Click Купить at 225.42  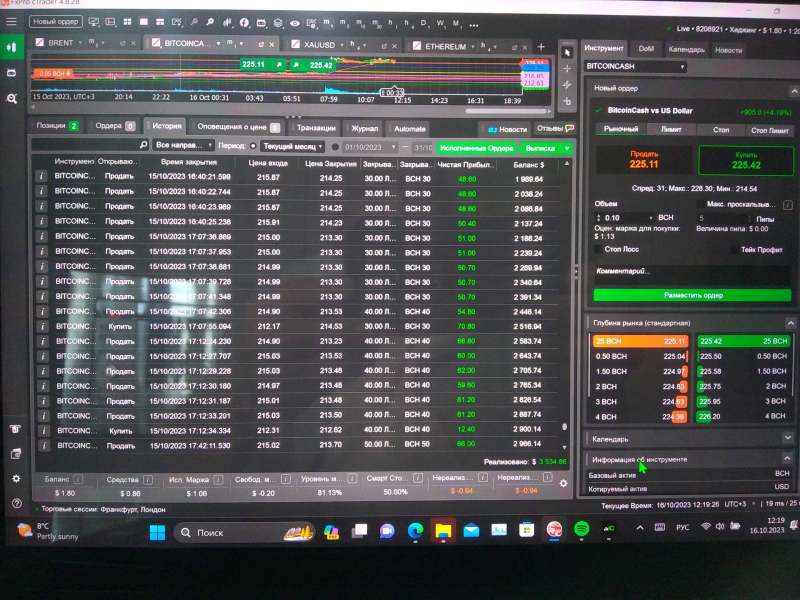[745, 161]
